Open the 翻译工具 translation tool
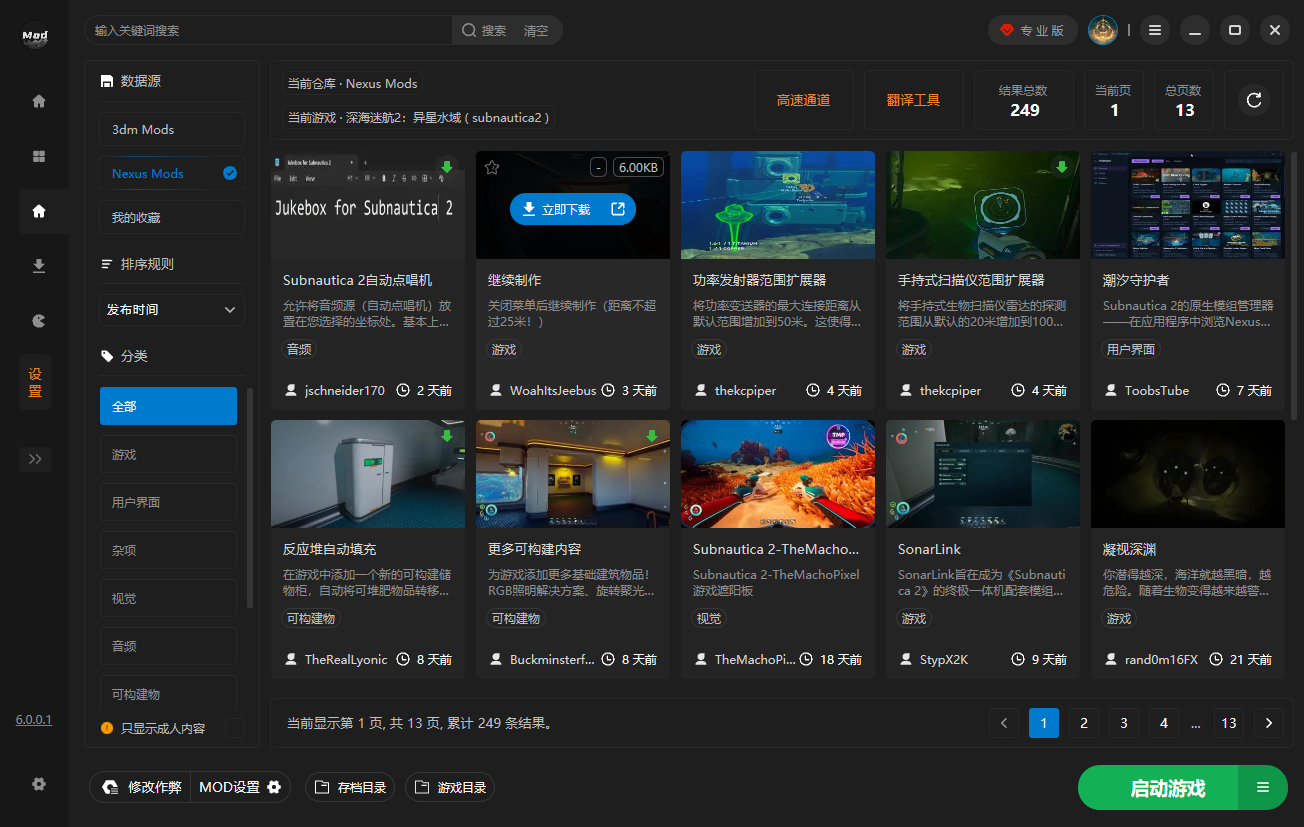Viewport: 1304px width, 827px height. click(914, 100)
